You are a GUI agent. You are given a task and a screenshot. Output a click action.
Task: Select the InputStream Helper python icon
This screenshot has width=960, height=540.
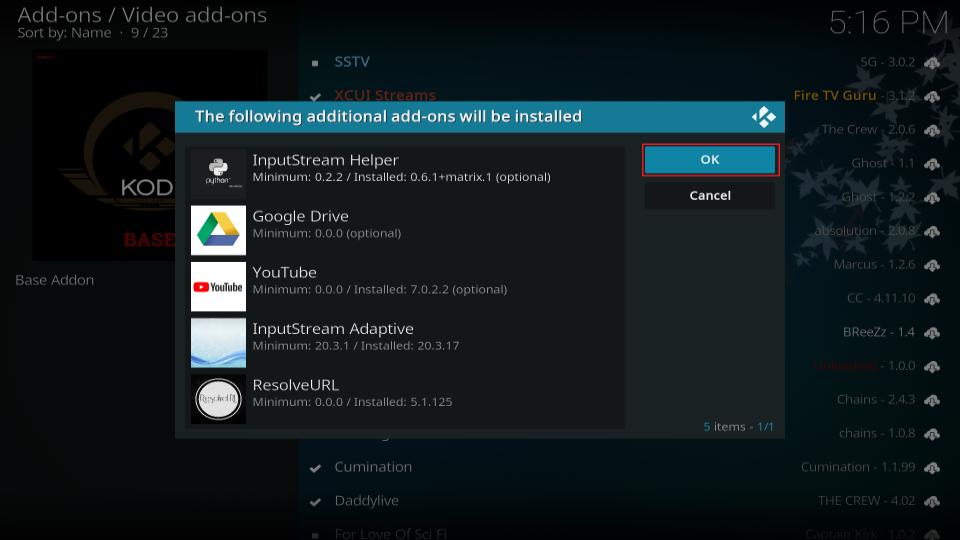click(x=218, y=174)
